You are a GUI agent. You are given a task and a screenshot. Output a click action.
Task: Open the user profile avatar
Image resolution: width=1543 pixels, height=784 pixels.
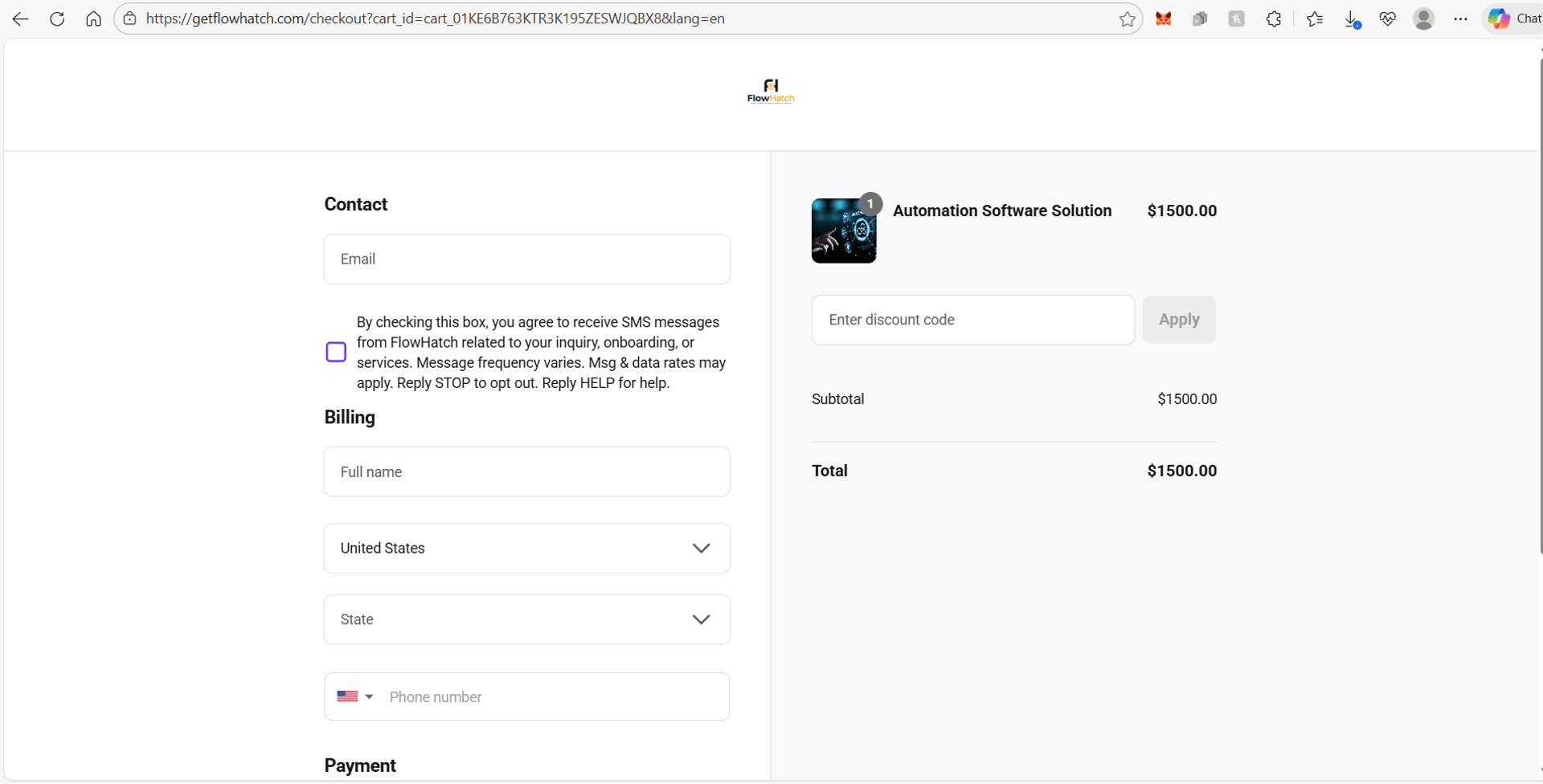click(1423, 18)
